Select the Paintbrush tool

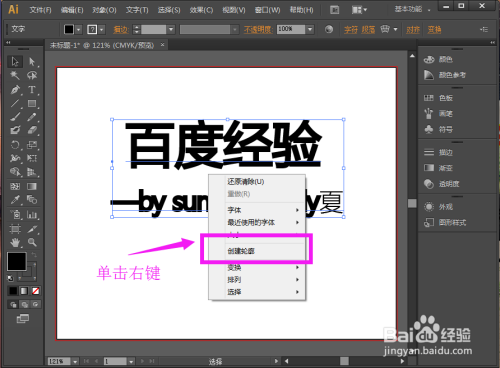point(15,117)
